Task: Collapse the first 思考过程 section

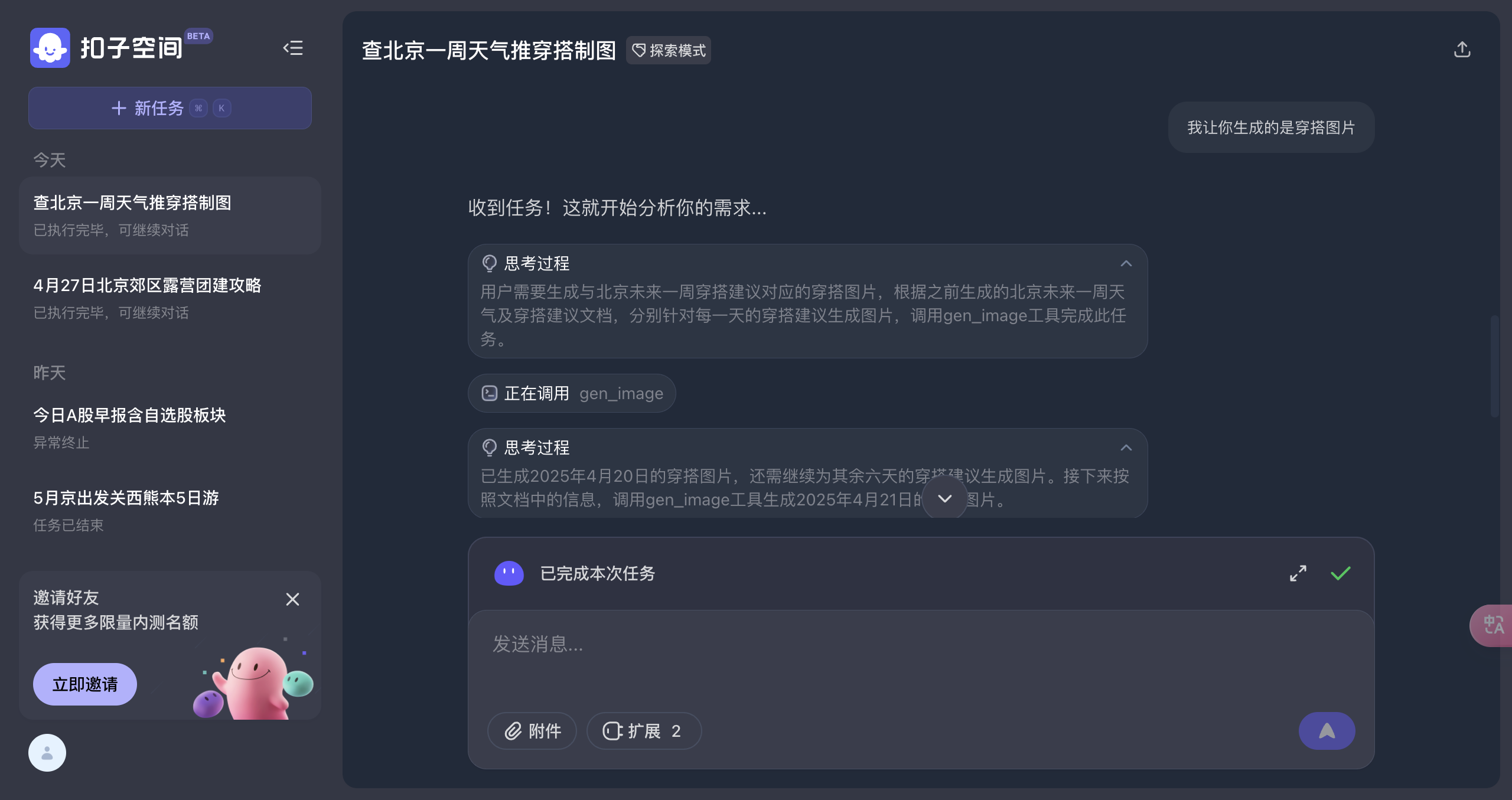Action: click(x=1126, y=263)
